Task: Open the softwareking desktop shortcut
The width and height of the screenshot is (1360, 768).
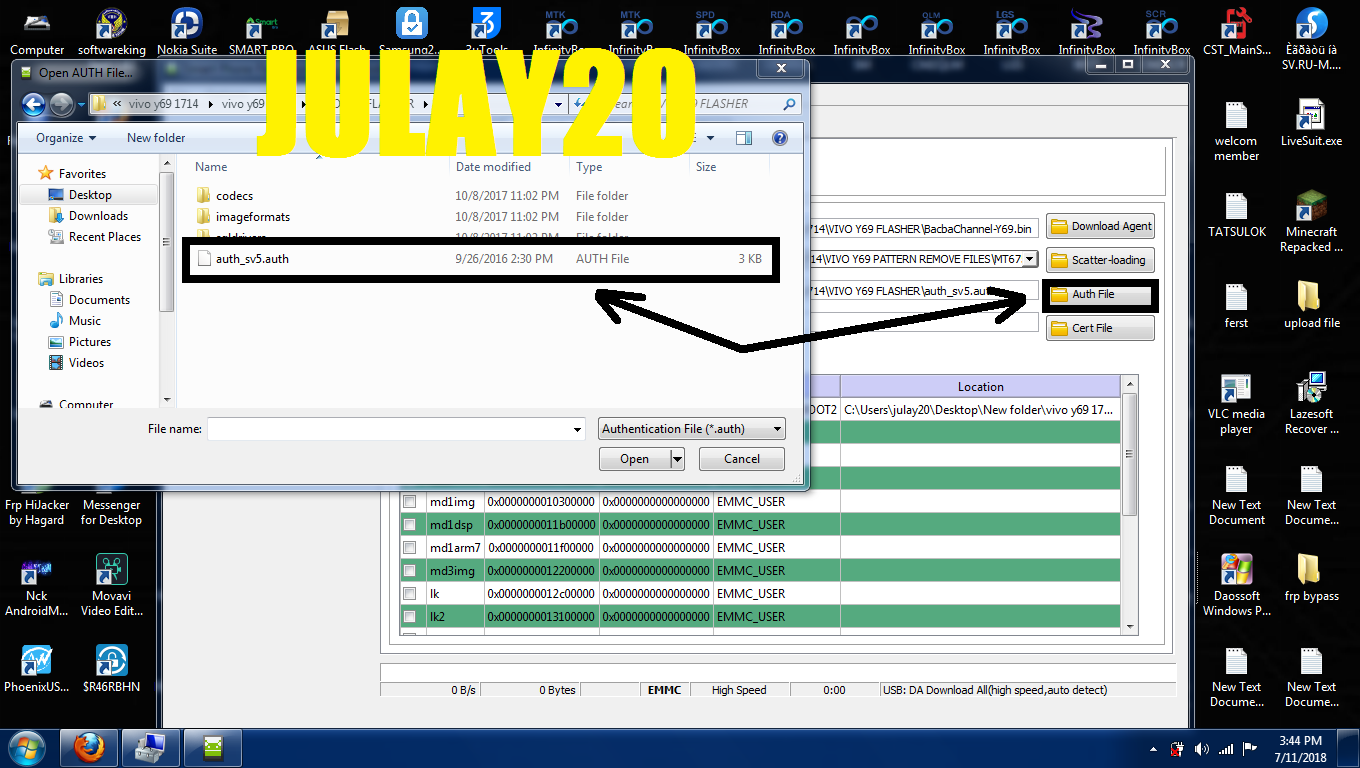Action: [x=111, y=30]
